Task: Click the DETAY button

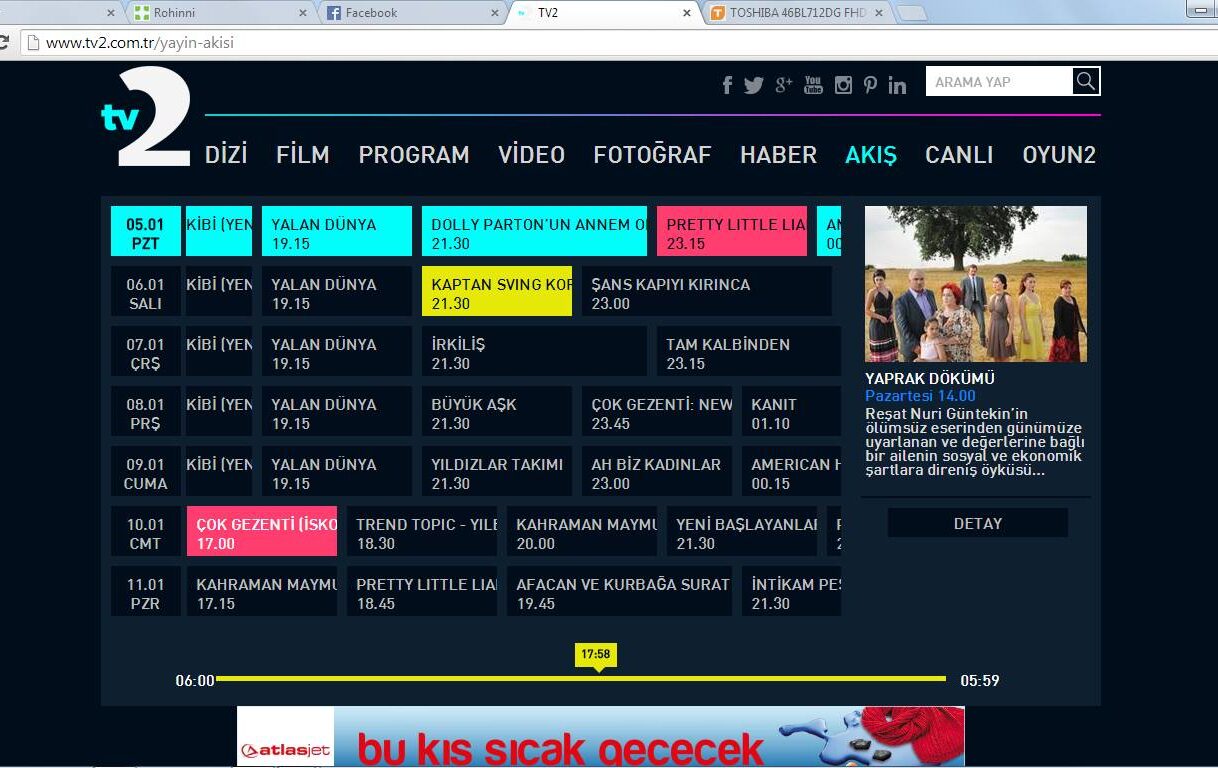Action: pos(977,523)
